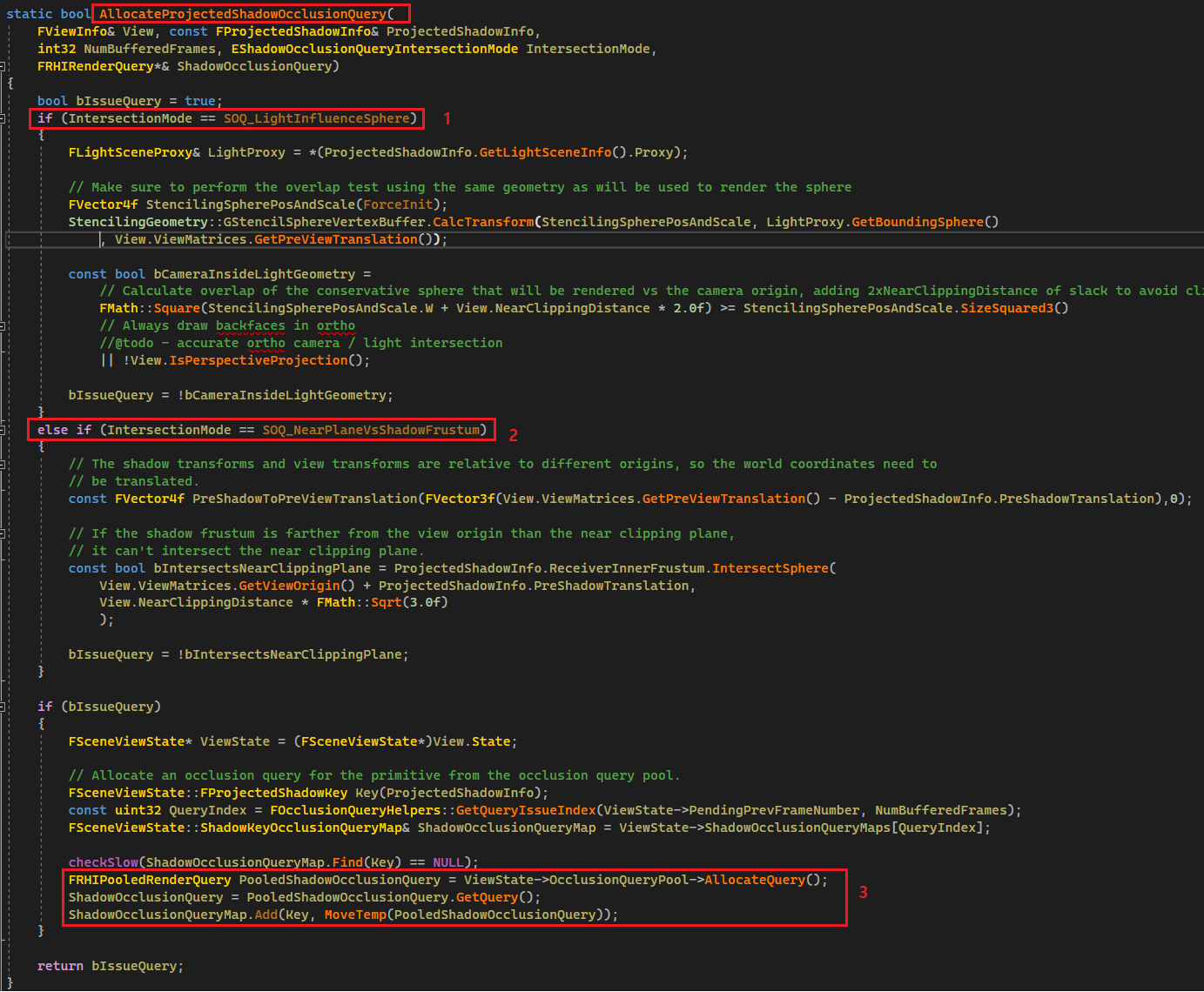Click the AllocateQuery method call

755,880
